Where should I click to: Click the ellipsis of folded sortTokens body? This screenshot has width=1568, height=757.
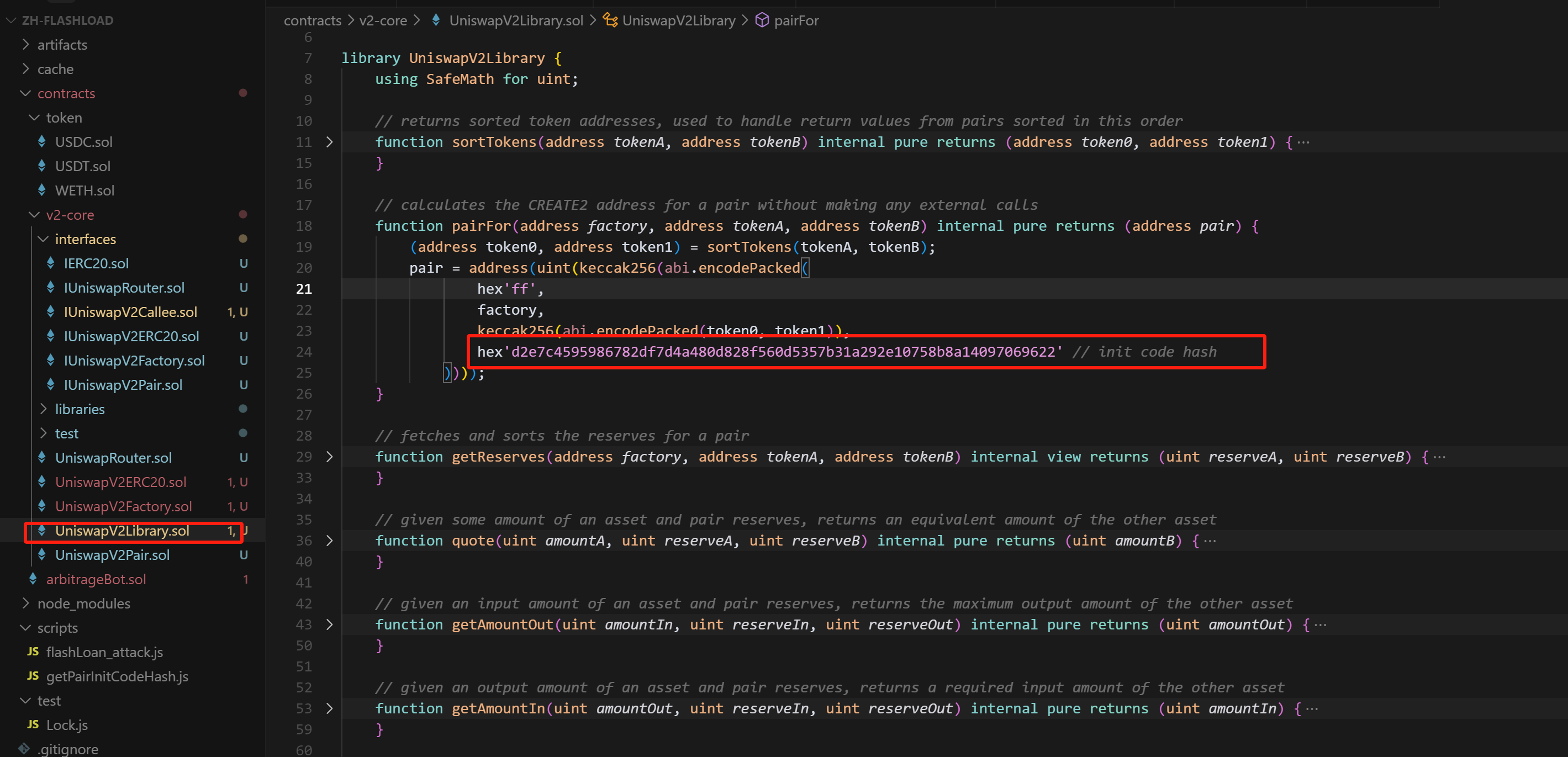click(x=1303, y=142)
